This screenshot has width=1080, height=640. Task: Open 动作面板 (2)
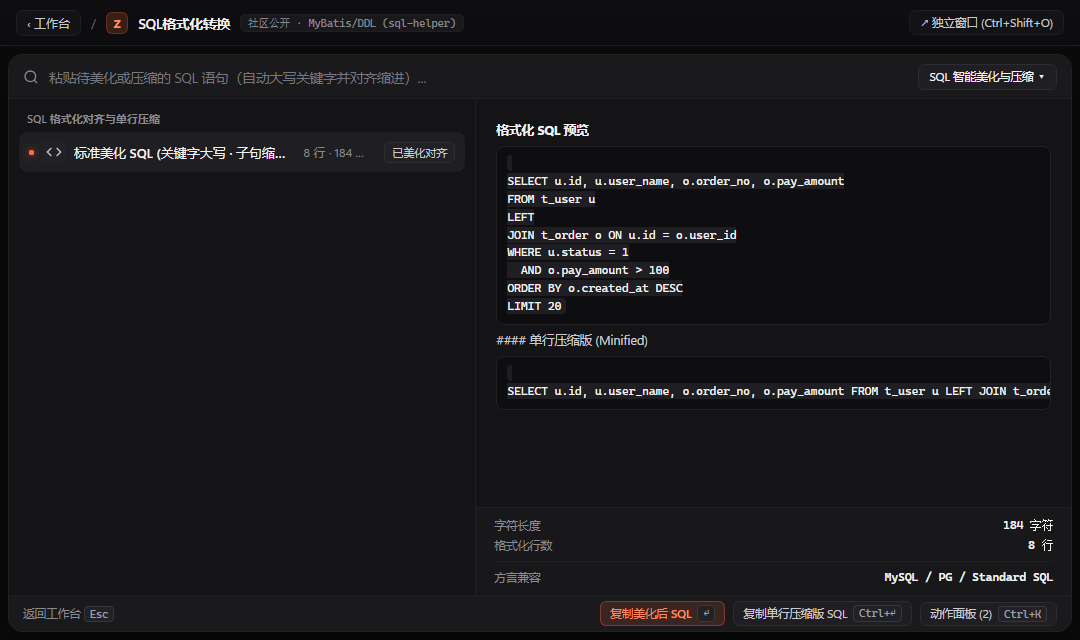[x=988, y=614]
